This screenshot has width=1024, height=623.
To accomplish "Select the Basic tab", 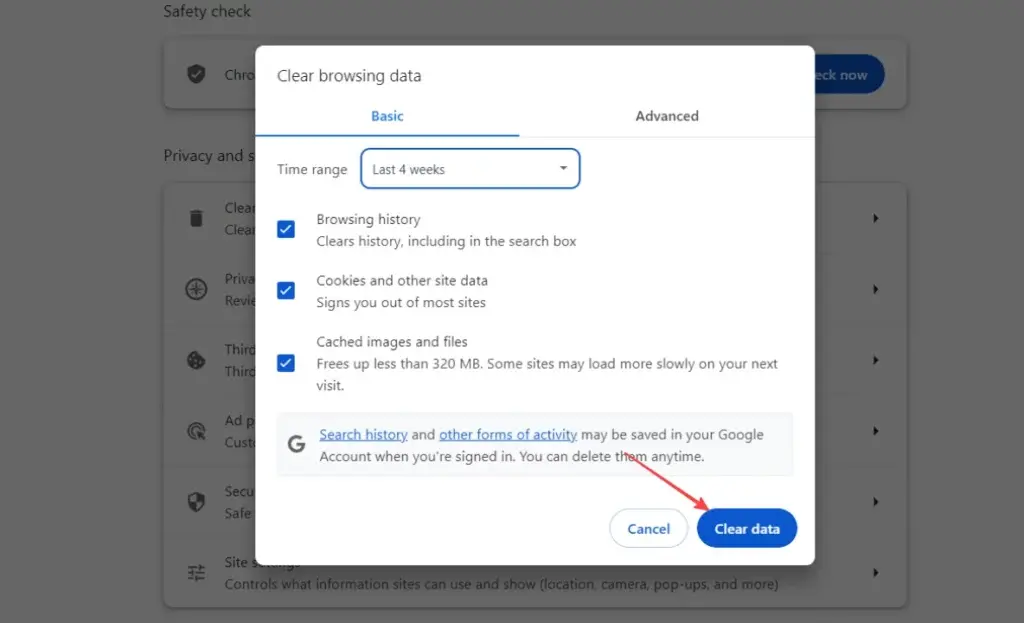I will click(387, 116).
